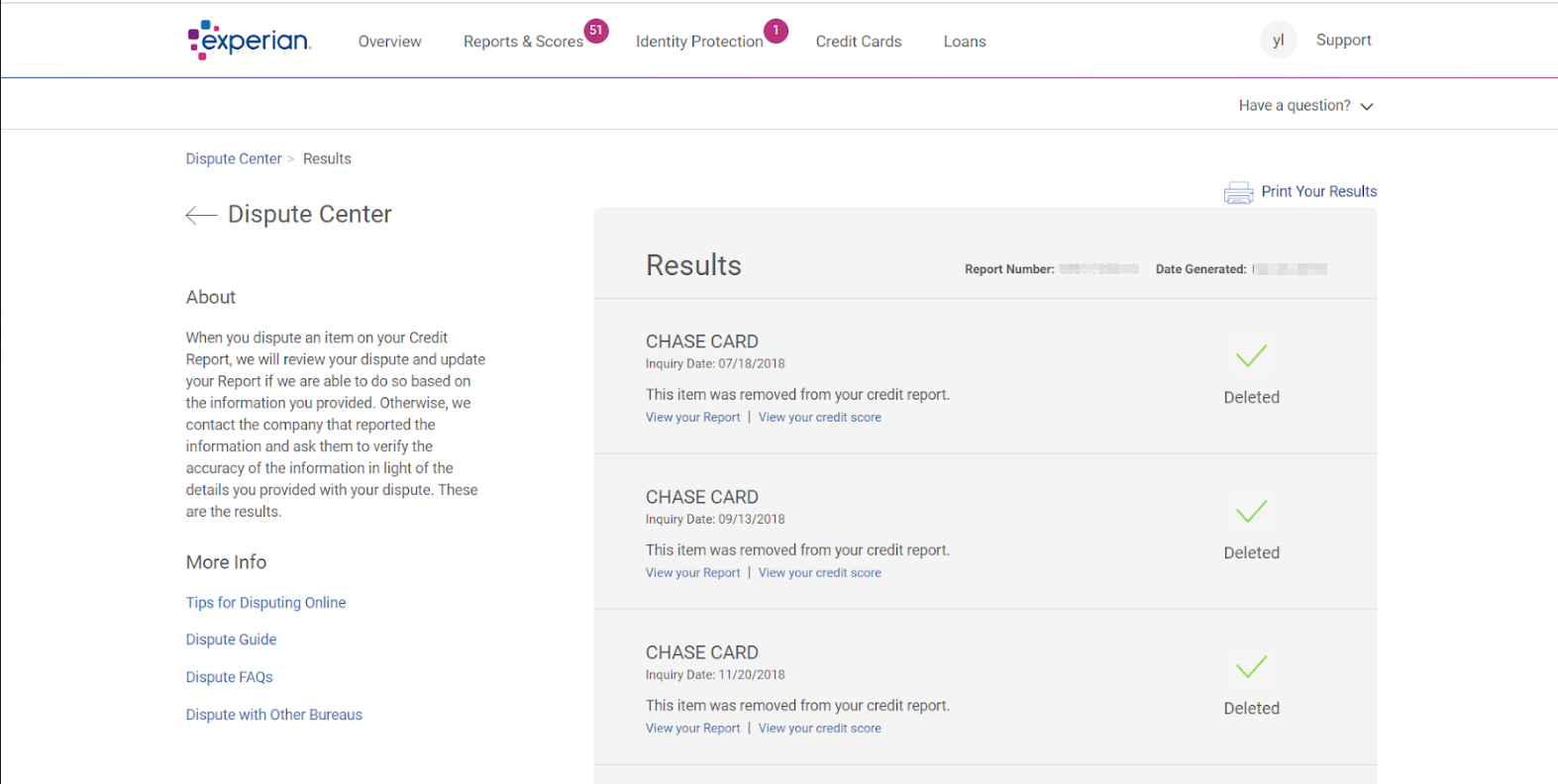Viewport: 1558px width, 784px height.
Task: Open Dispute with Other Bureaus
Action: point(273,715)
